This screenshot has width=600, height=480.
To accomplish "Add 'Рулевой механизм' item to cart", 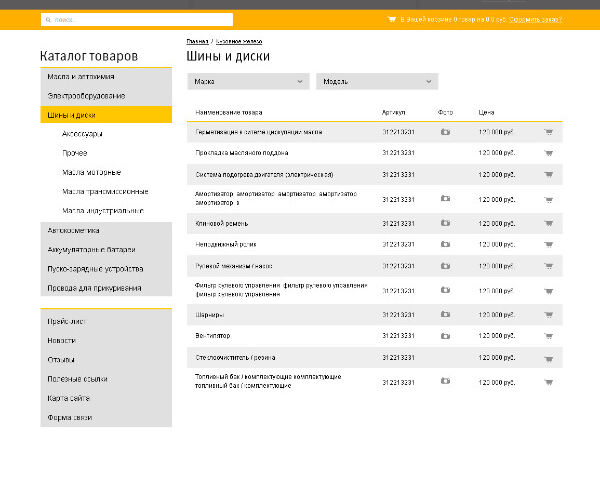I will (x=549, y=266).
